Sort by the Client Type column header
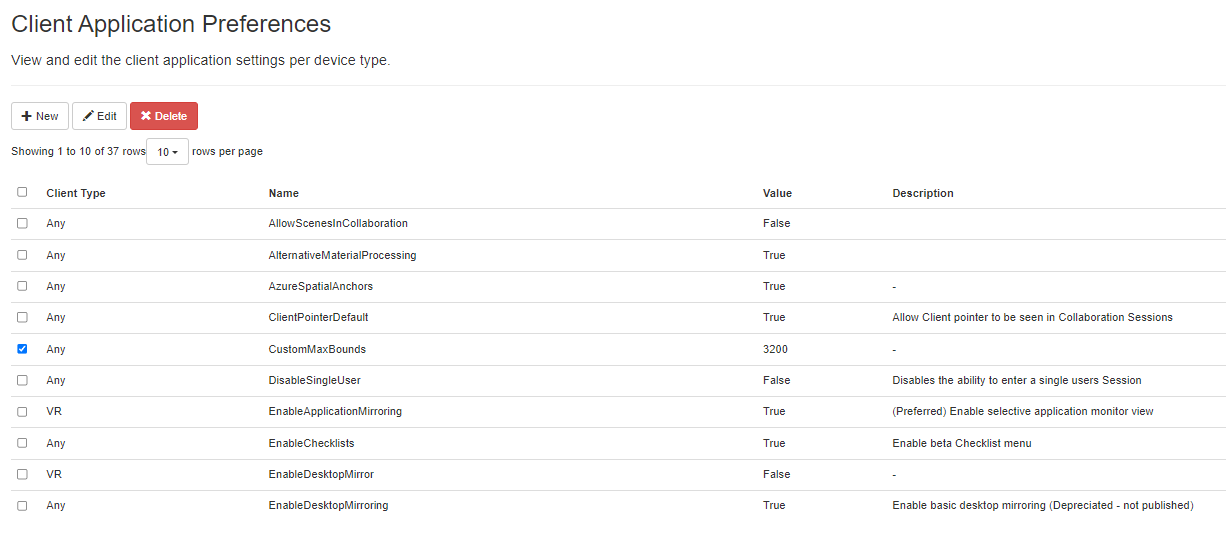Viewport: 1226px width, 535px height. tap(76, 193)
